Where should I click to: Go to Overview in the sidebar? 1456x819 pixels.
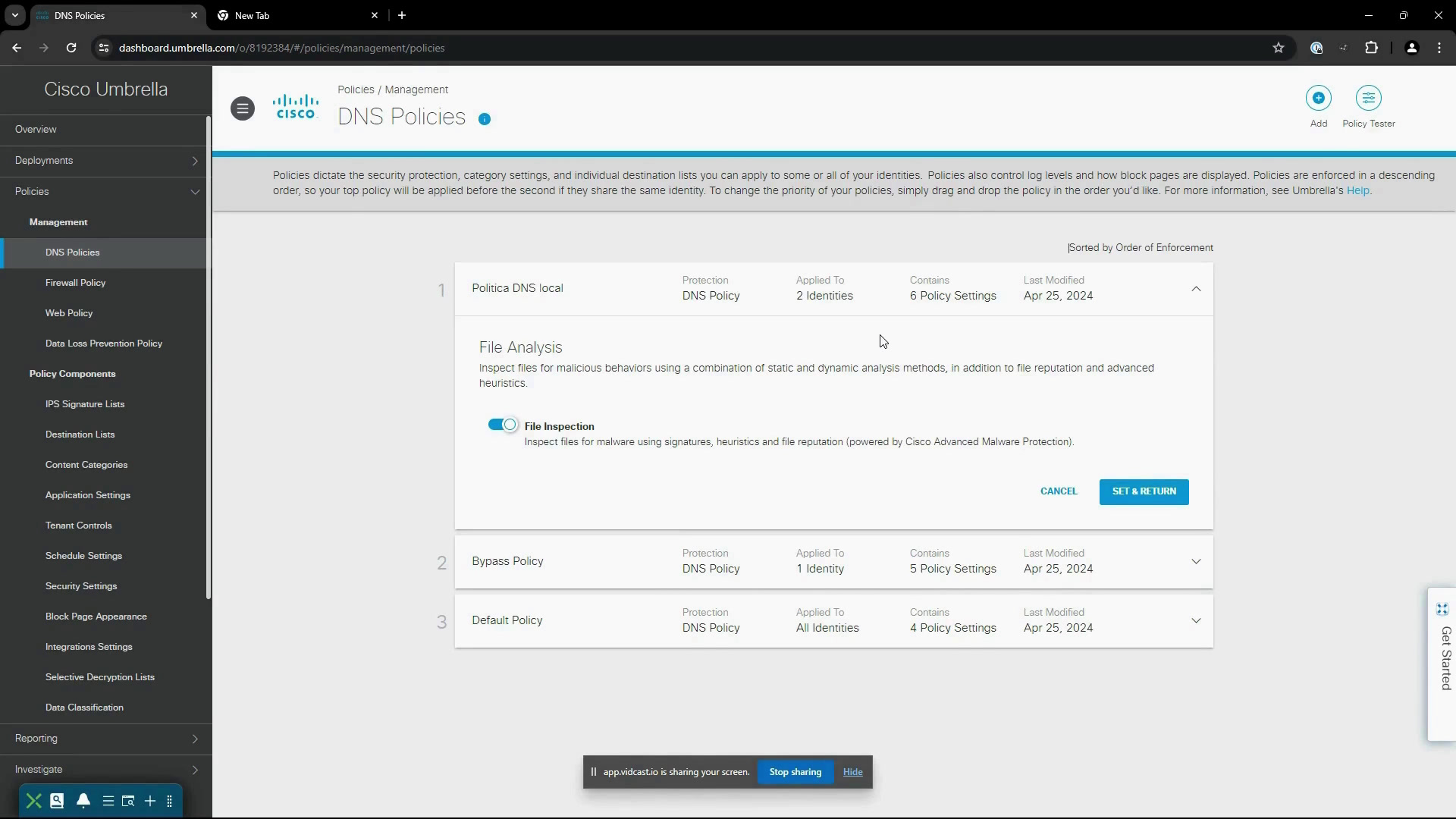36,130
